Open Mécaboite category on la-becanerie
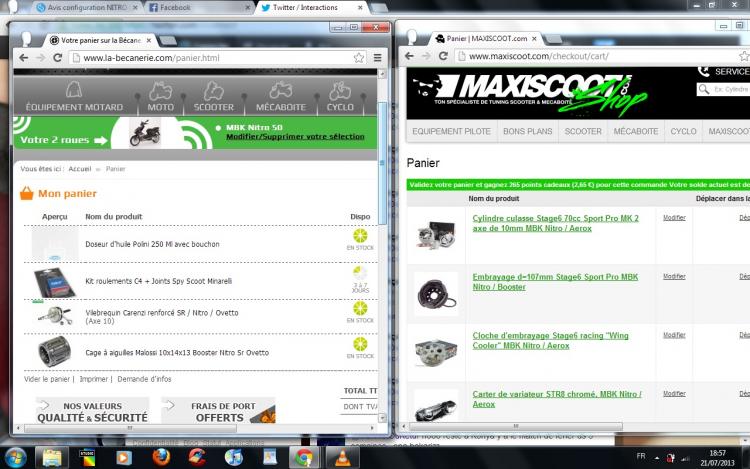Image resolution: width=750 pixels, height=469 pixels. tap(281, 96)
